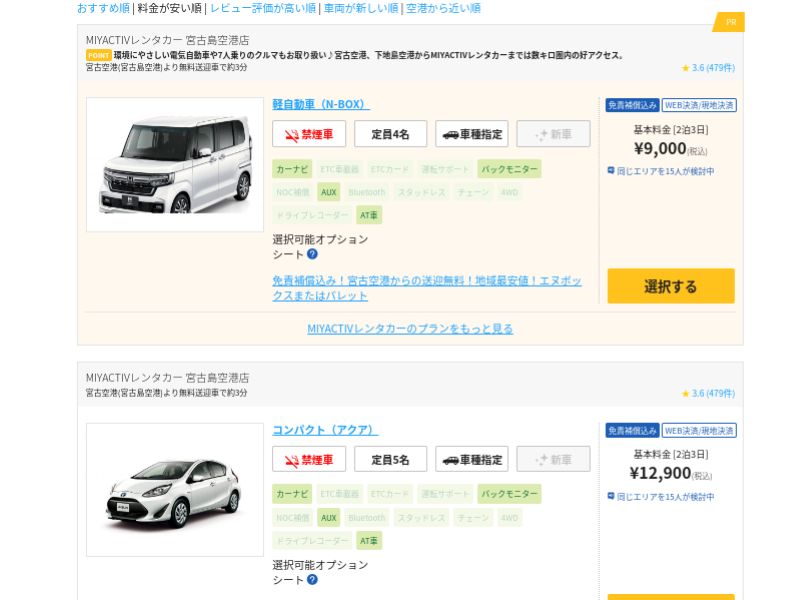Open MIYACTIVレンタカーのプランをもっと見る link
The image size is (800, 600).
tap(410, 329)
